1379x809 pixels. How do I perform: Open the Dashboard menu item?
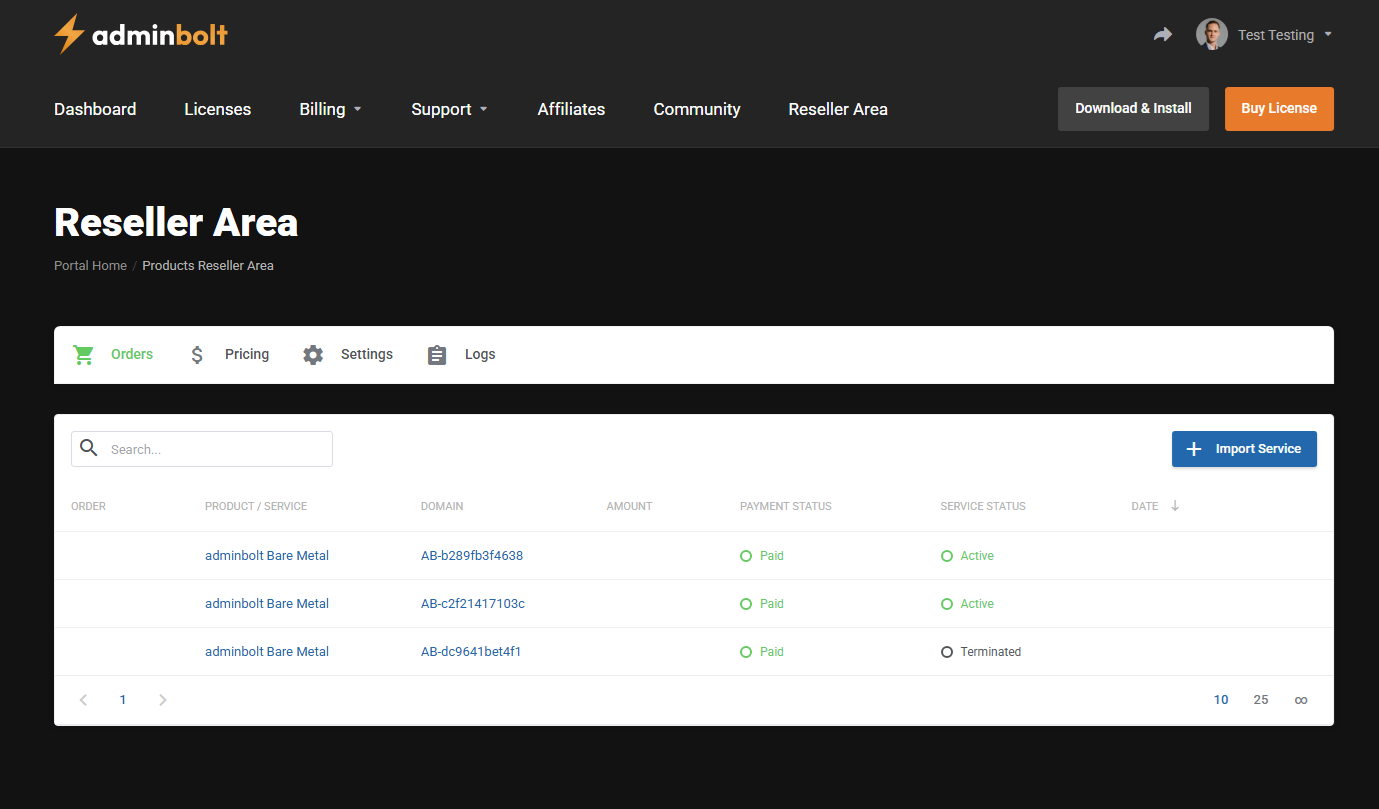[x=95, y=109]
